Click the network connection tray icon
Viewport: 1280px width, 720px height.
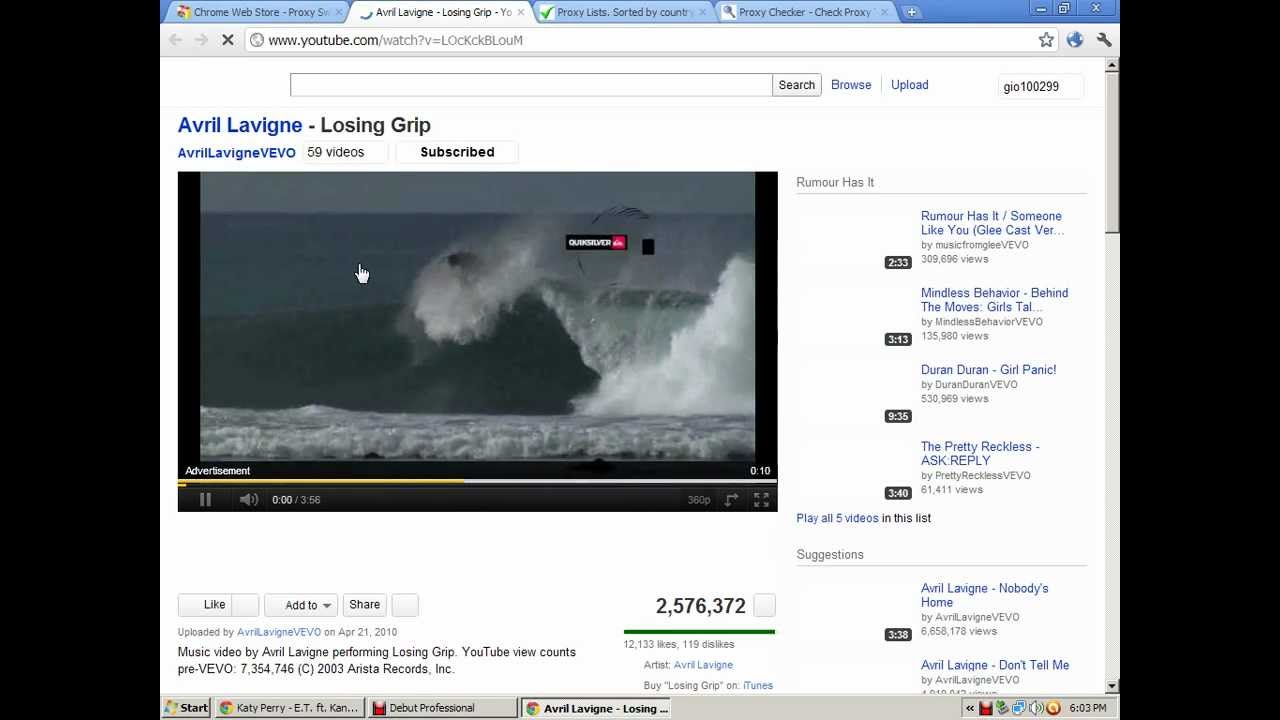tap(1018, 708)
